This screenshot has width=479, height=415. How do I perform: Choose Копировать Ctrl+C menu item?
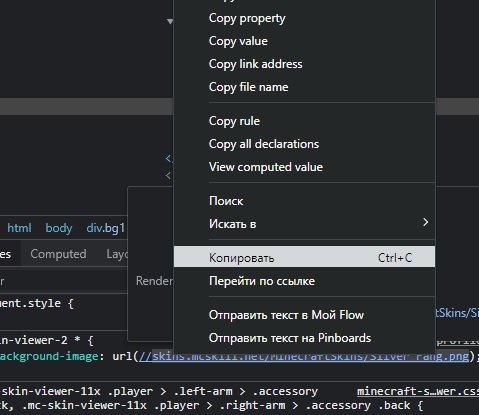304,257
